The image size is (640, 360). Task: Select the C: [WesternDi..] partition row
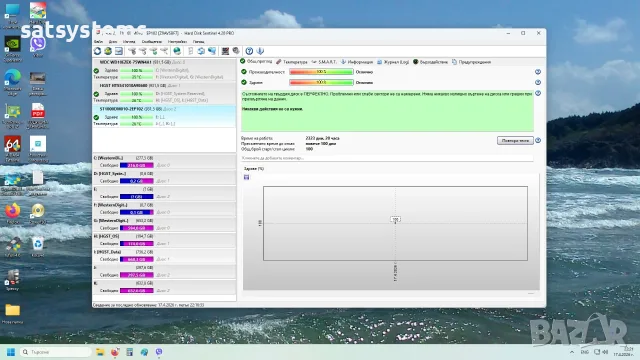pyautogui.click(x=164, y=162)
